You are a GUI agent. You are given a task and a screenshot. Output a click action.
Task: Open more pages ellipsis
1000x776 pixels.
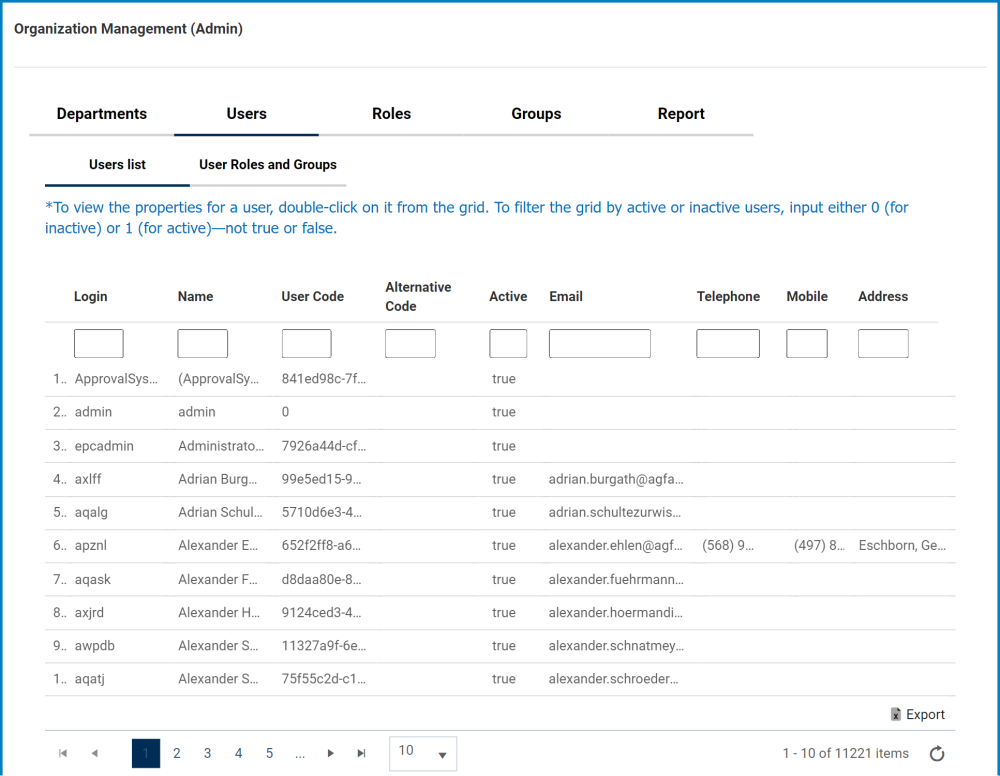300,753
